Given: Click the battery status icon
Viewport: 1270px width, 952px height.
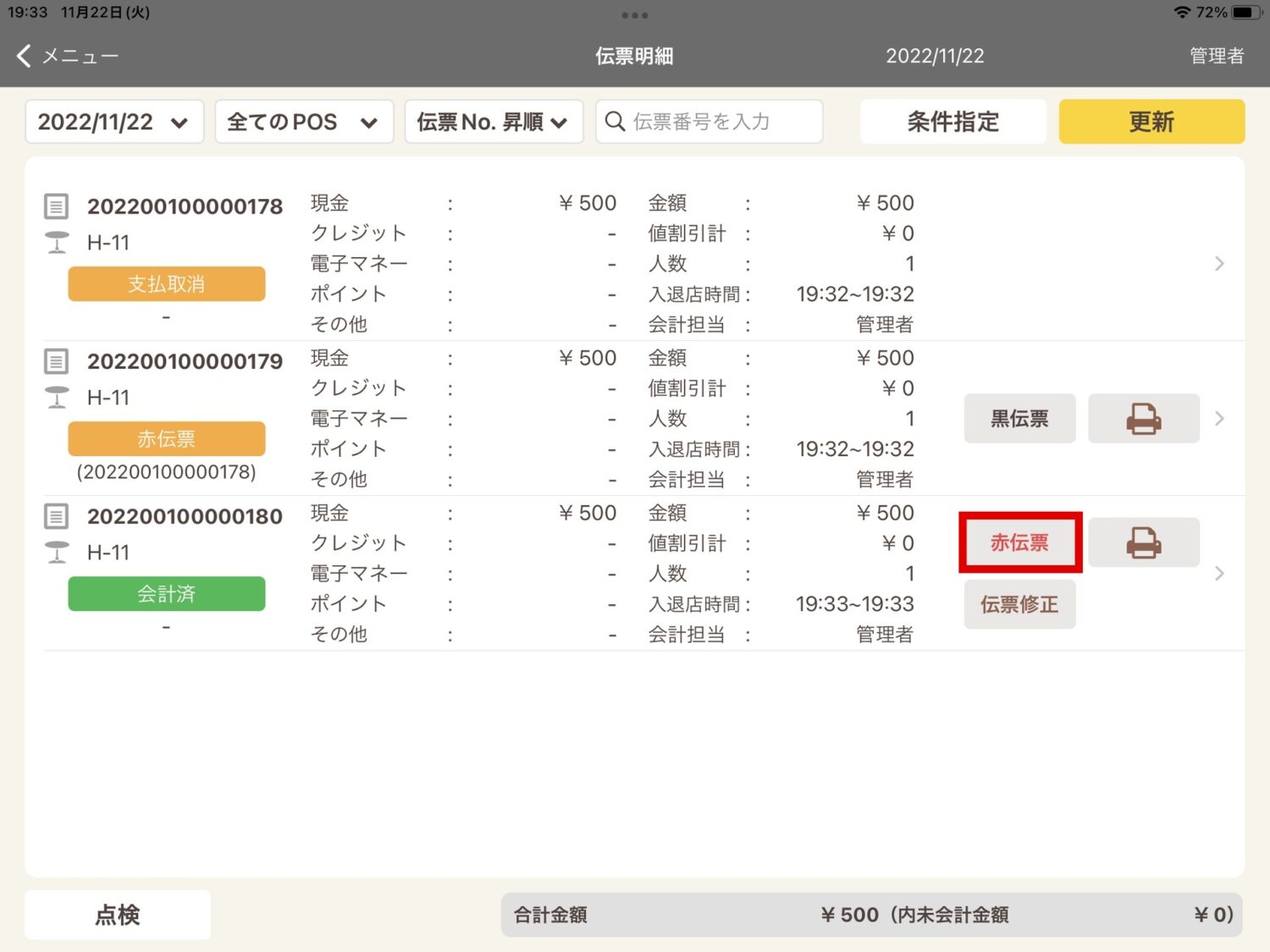Looking at the screenshot, I should pos(1247,13).
